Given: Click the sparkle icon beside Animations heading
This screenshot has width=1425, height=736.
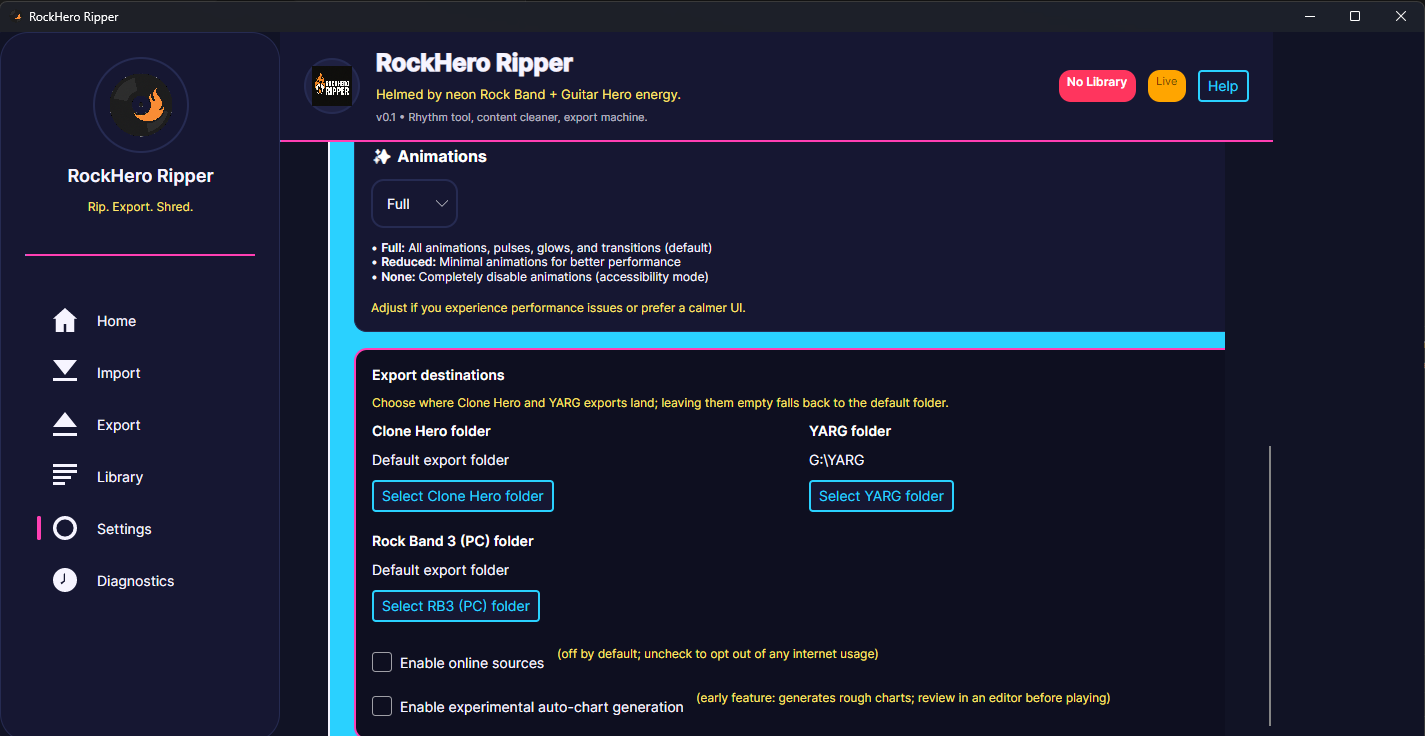Looking at the screenshot, I should (x=381, y=156).
